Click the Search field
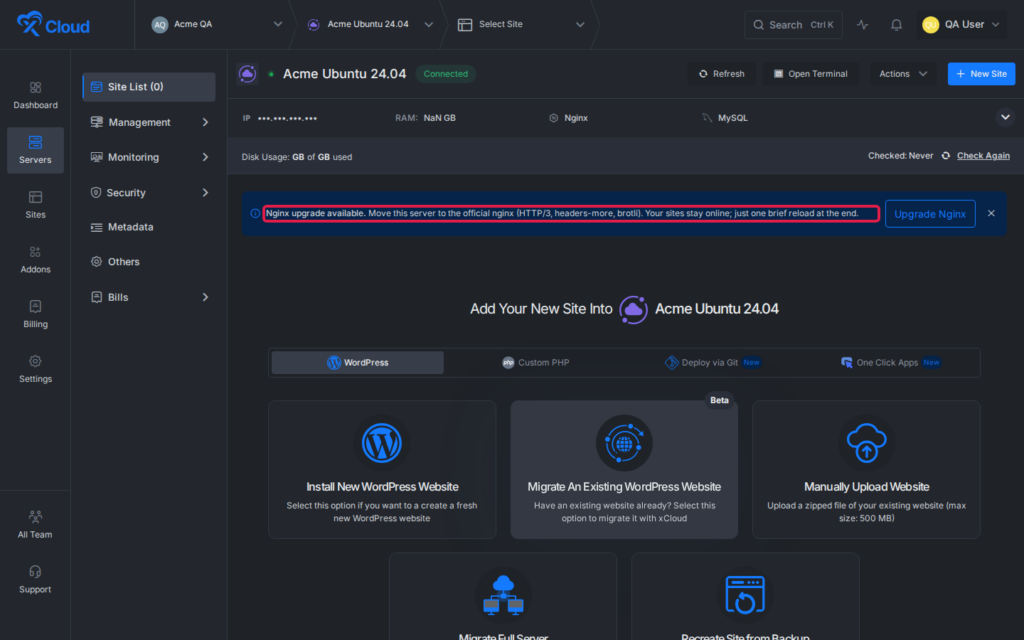The image size is (1024, 640). tap(793, 25)
